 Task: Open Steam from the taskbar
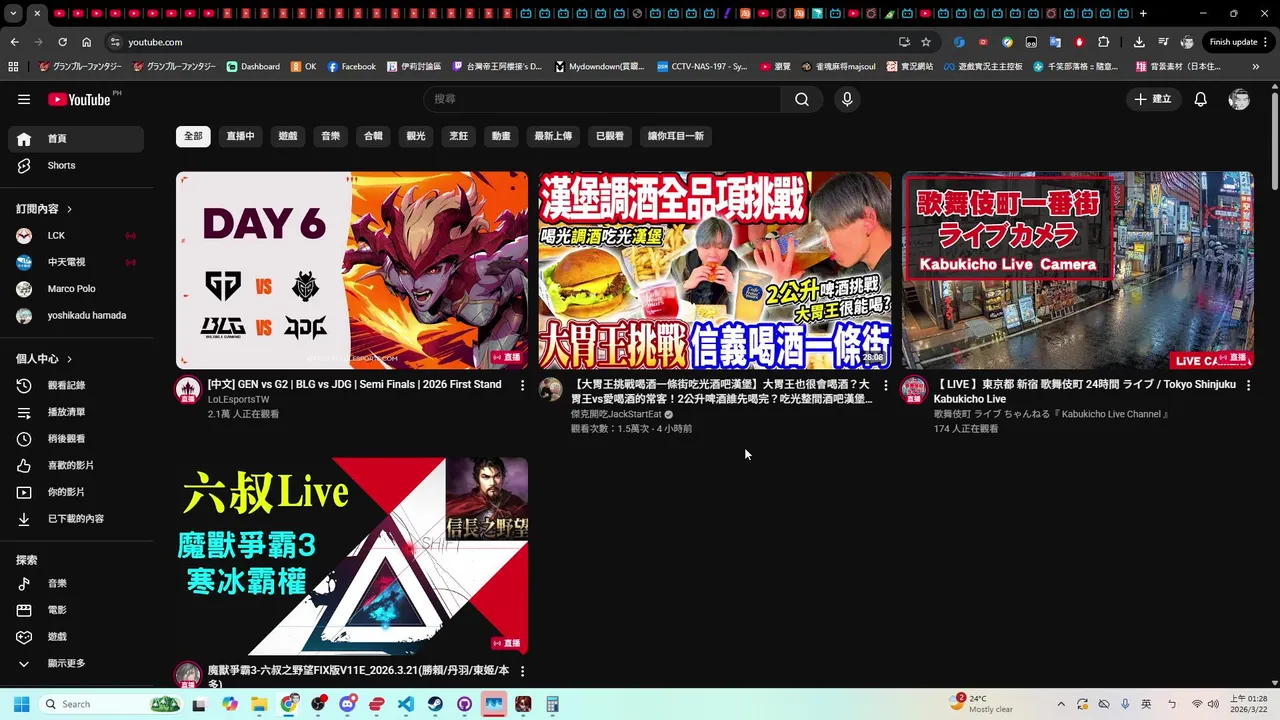[x=435, y=704]
